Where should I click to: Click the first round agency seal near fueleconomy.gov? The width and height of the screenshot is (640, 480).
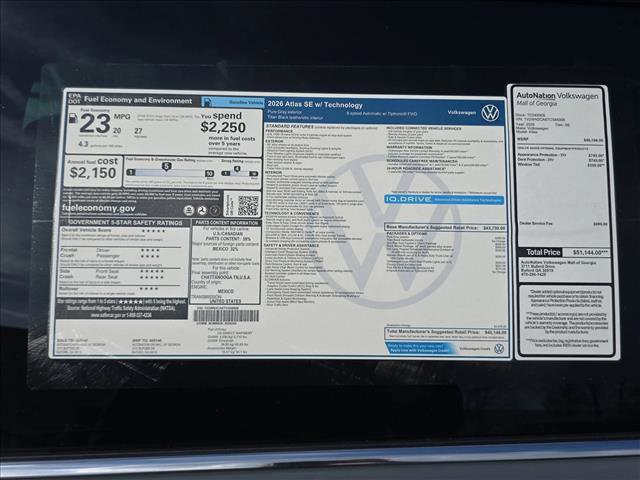pos(188,210)
